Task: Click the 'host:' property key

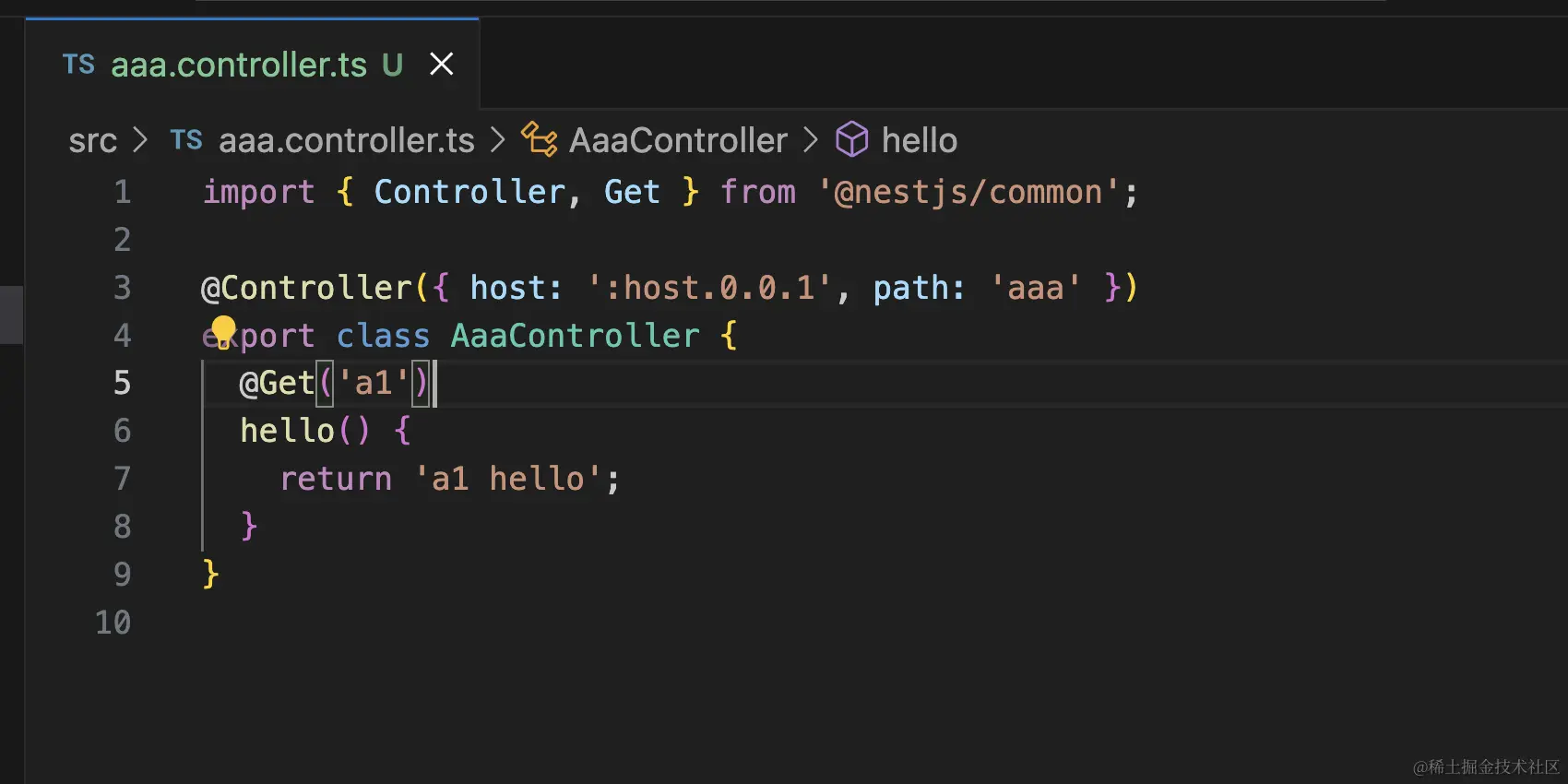Action: tap(516, 288)
